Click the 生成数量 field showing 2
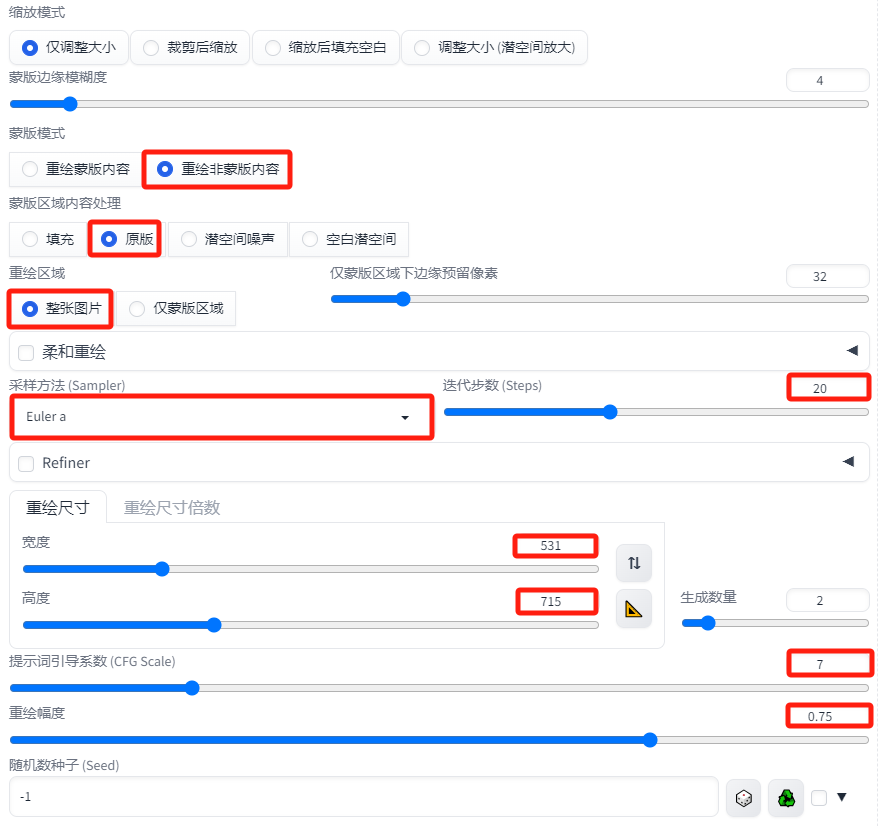880x826 pixels. 828,600
